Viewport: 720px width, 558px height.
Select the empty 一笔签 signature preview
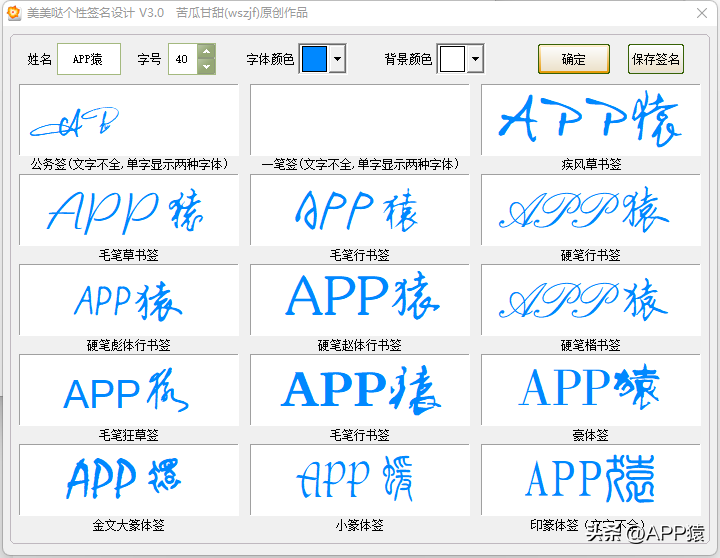[360, 119]
